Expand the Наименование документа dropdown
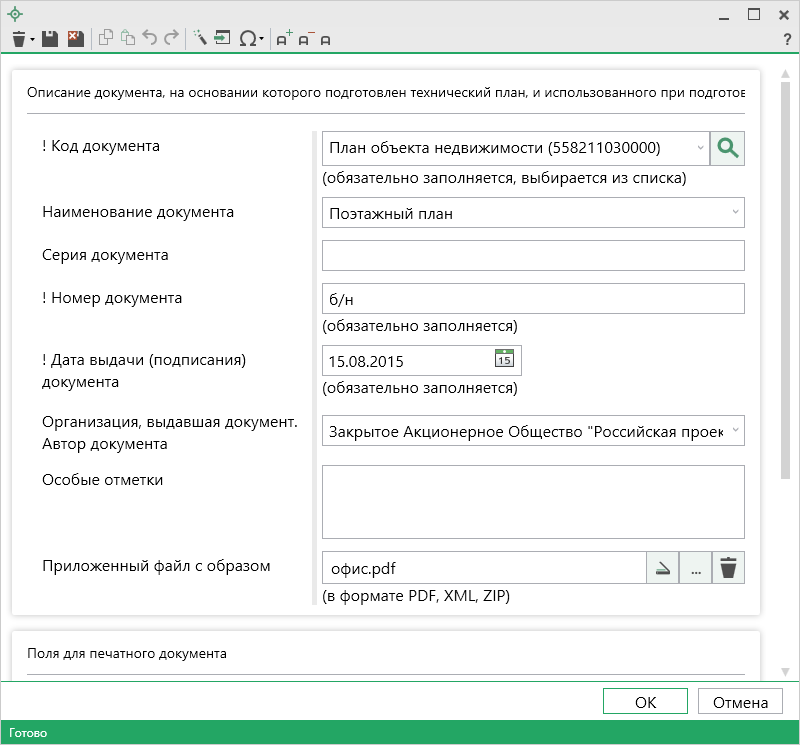Screen dimensions: 800x745 (736, 213)
